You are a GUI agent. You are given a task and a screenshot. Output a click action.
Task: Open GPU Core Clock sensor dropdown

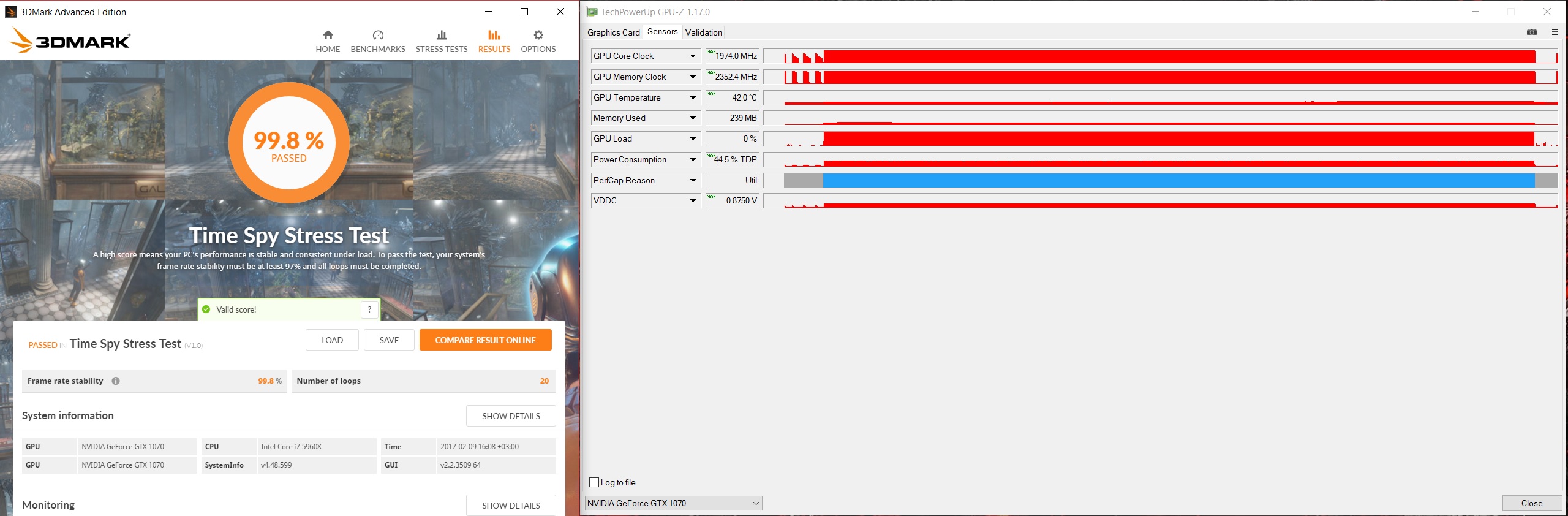693,56
